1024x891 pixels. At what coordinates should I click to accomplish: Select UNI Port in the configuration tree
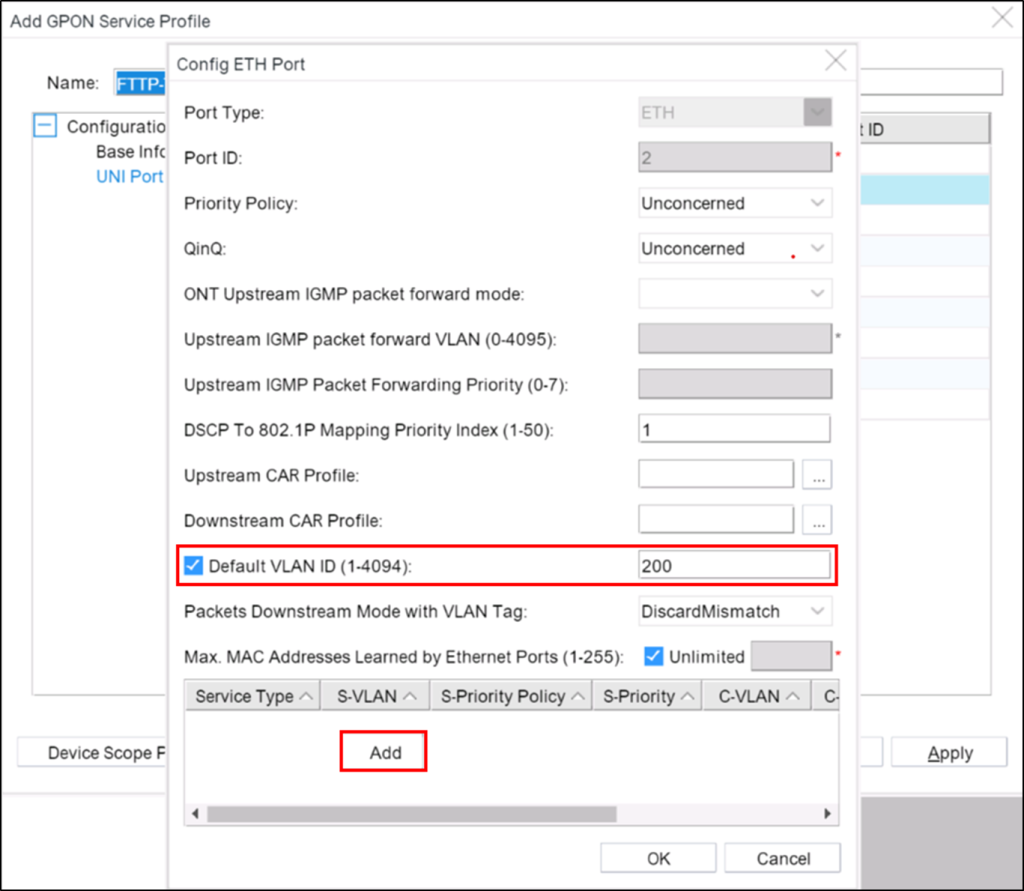(x=130, y=176)
